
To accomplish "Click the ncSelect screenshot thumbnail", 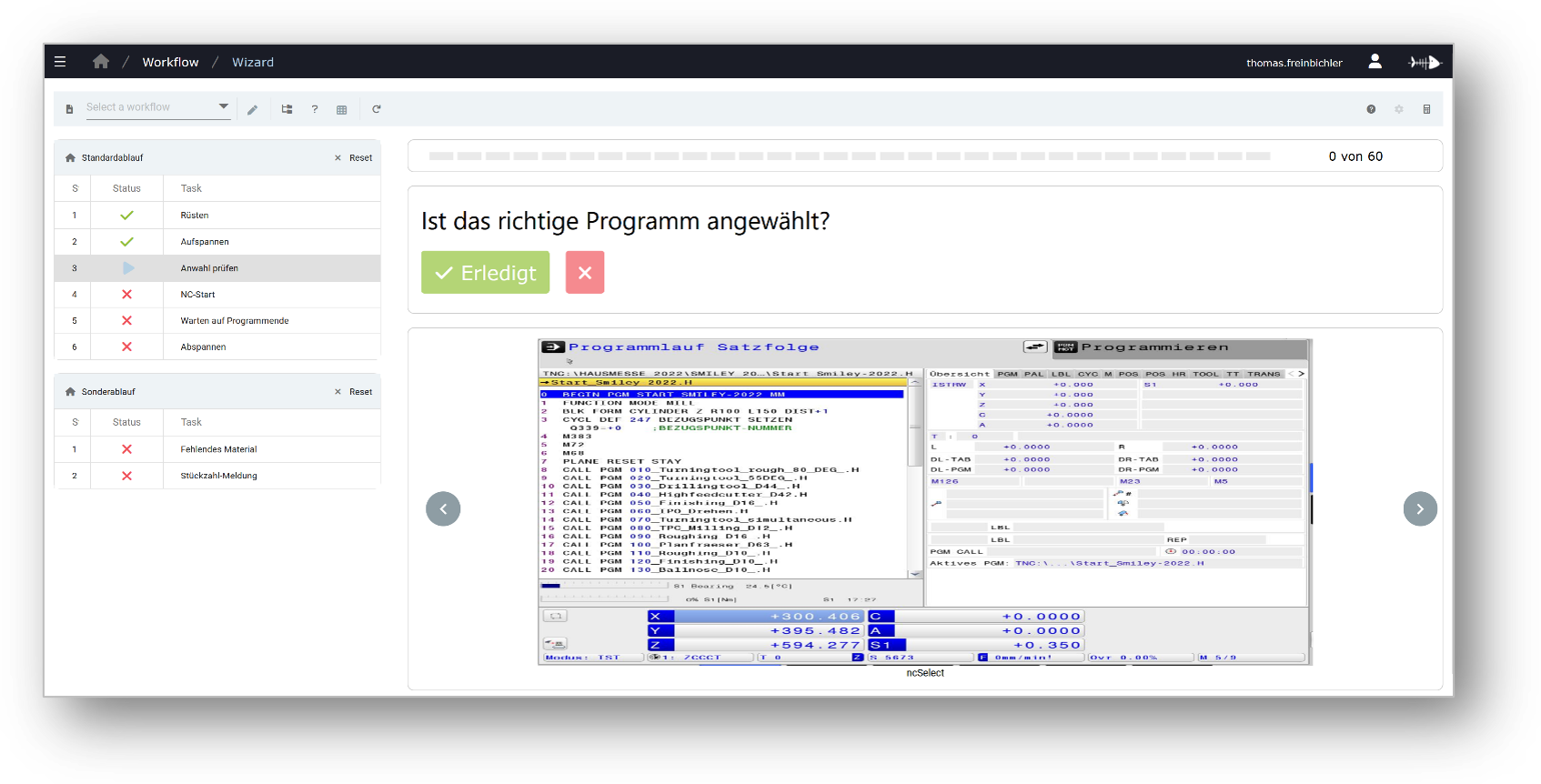I will (x=925, y=502).
